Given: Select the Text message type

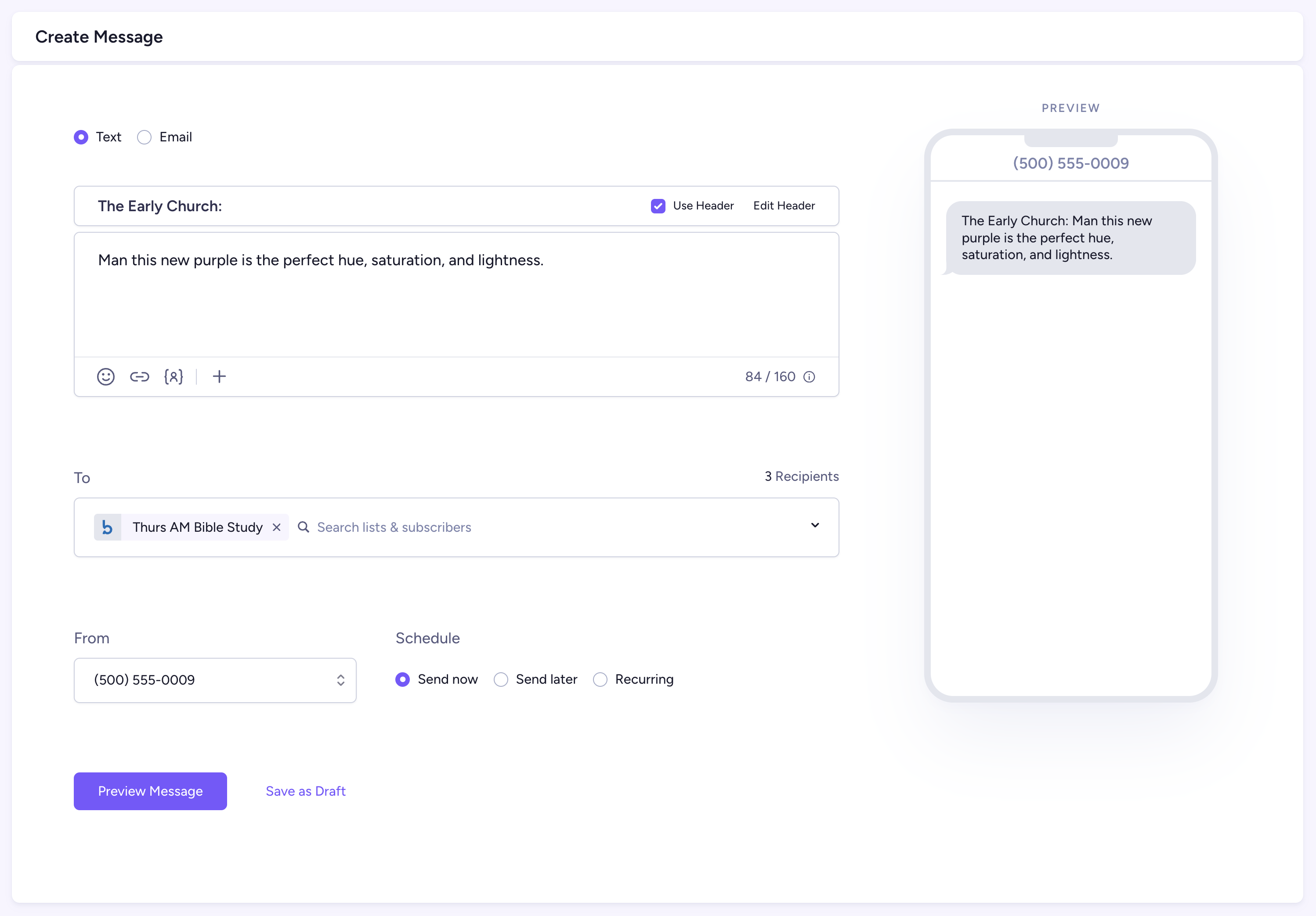Looking at the screenshot, I should tap(81, 137).
